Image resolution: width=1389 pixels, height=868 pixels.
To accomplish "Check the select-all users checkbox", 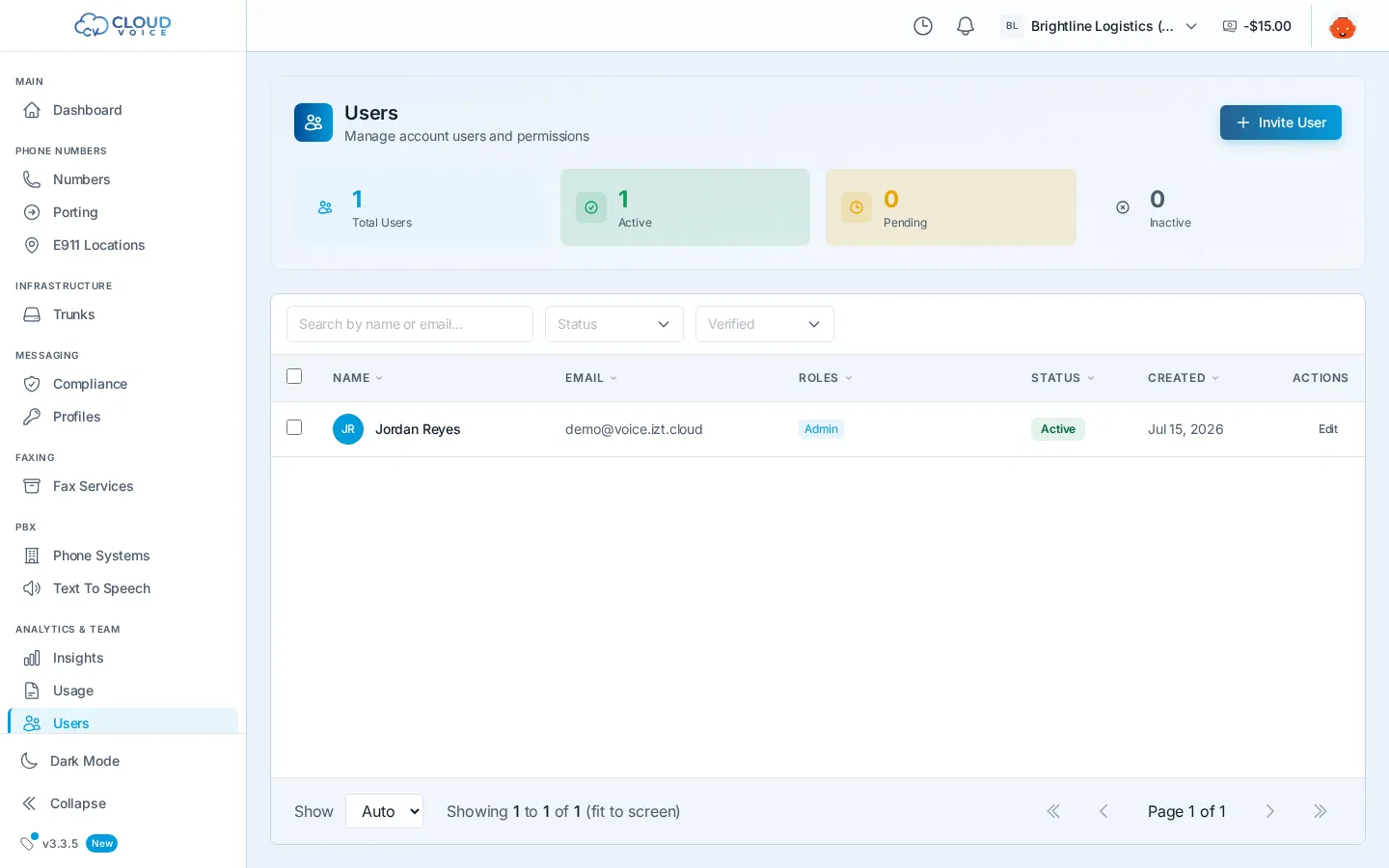I will tap(294, 376).
